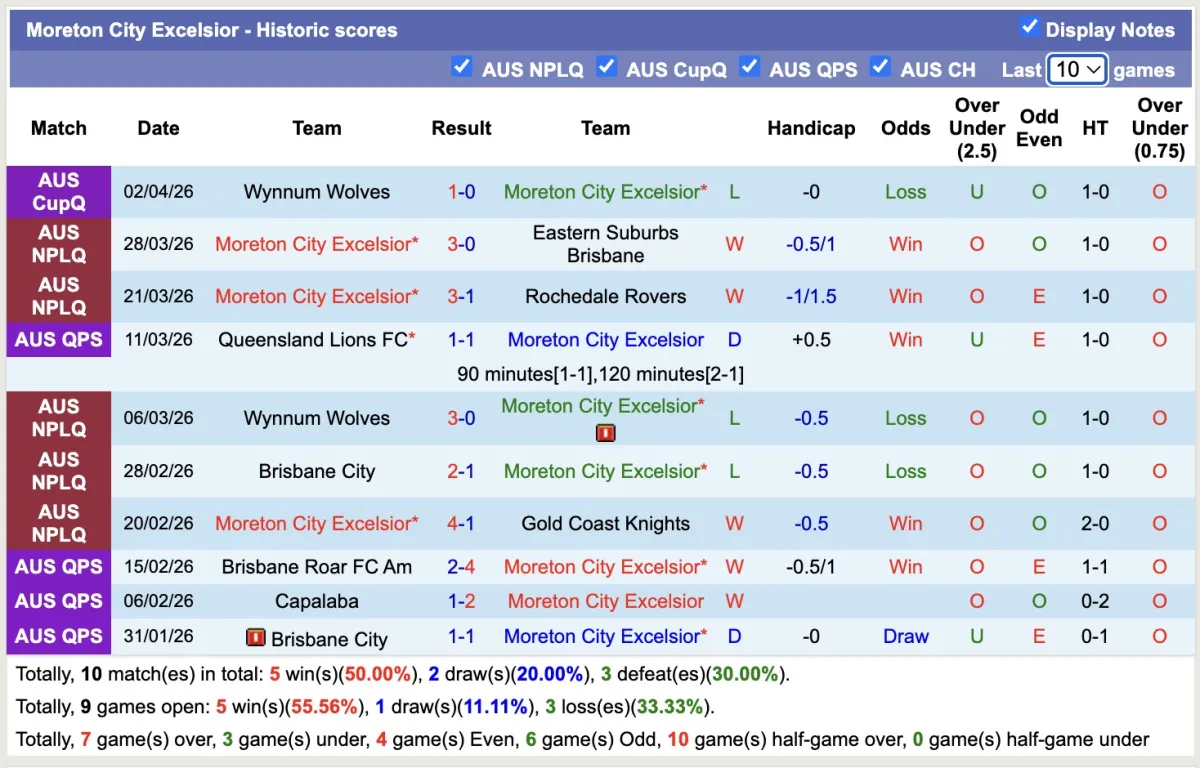
Task: Select Queensland Lions FC team link
Action: coord(312,340)
